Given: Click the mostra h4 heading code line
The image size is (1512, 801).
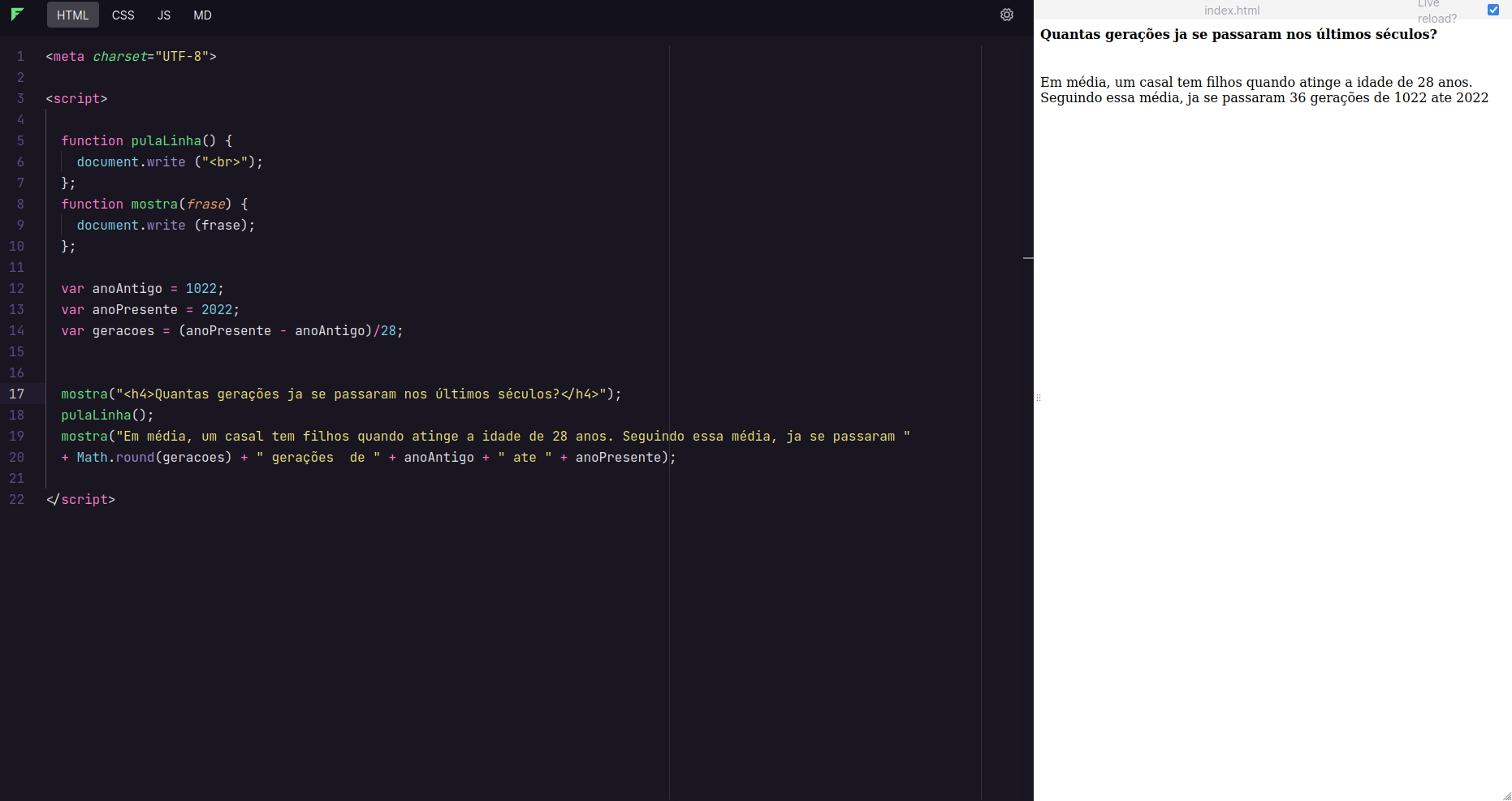Looking at the screenshot, I should pos(342,394).
